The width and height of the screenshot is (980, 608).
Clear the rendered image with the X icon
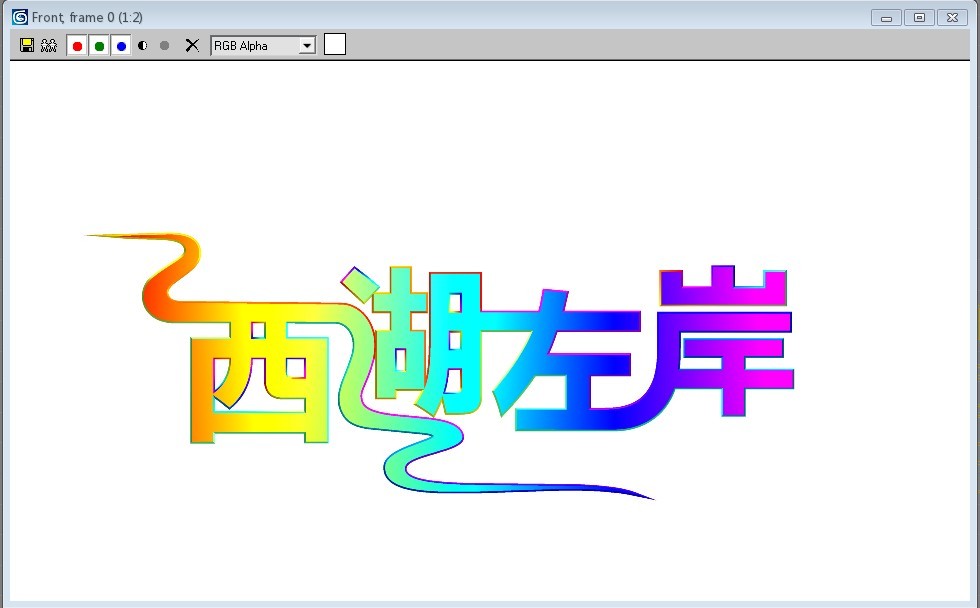[192, 45]
